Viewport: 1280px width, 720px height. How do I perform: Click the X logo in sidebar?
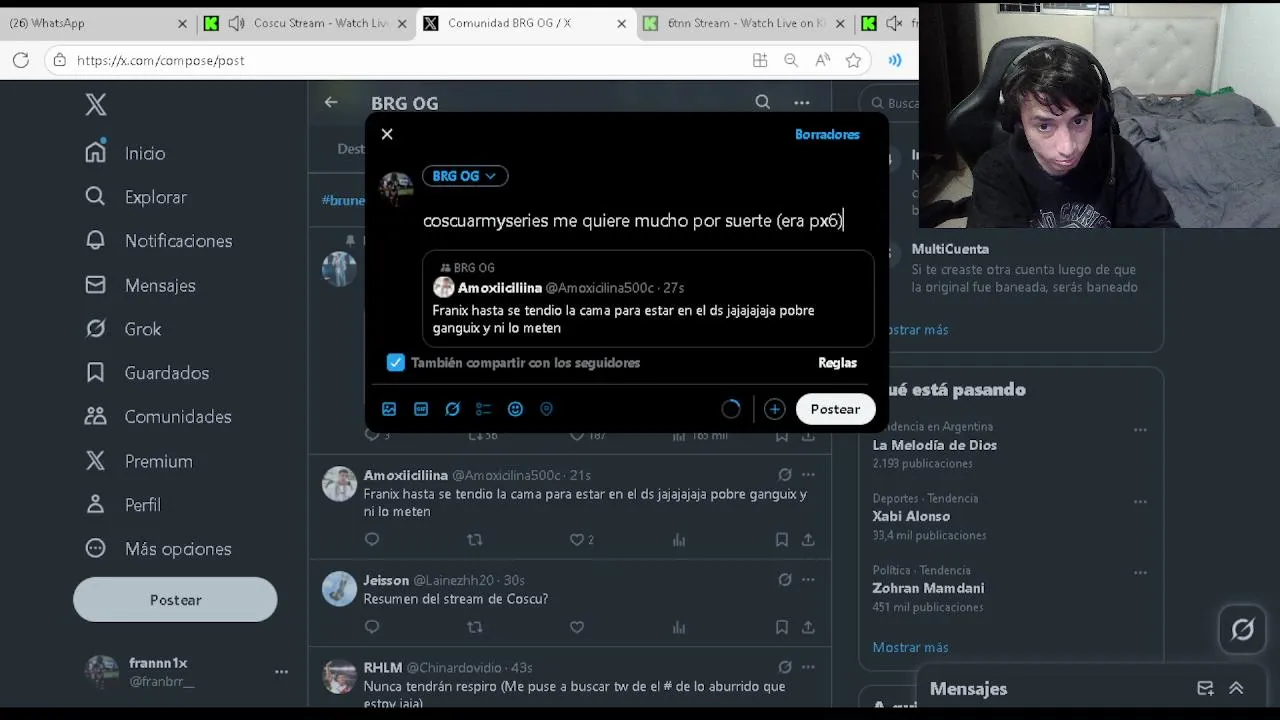pyautogui.click(x=96, y=104)
